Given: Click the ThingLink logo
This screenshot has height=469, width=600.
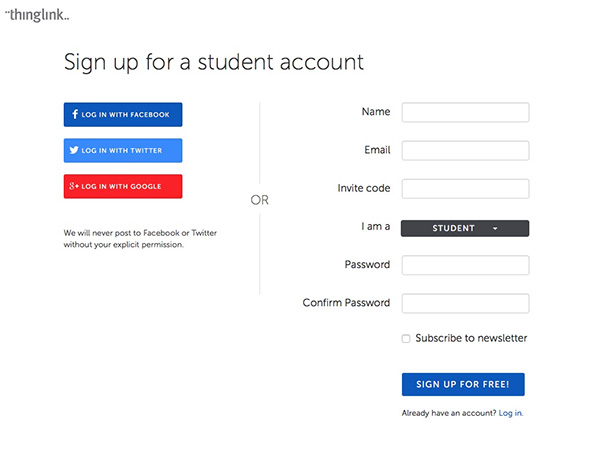Looking at the screenshot, I should click(37, 15).
